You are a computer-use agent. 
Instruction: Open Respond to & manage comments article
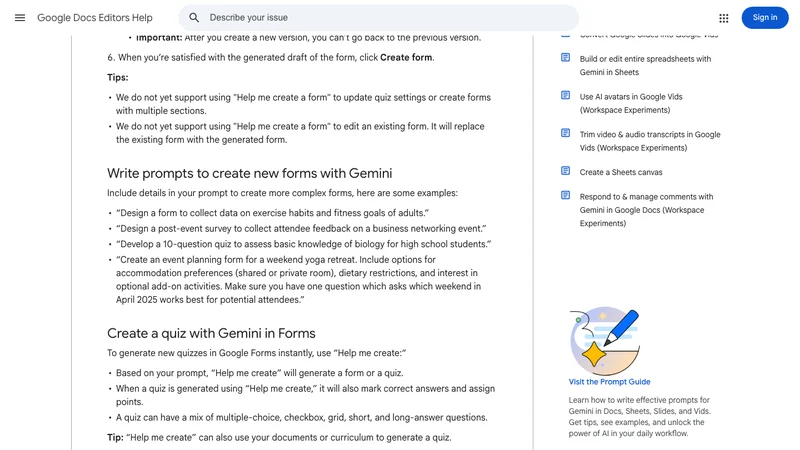click(x=646, y=210)
